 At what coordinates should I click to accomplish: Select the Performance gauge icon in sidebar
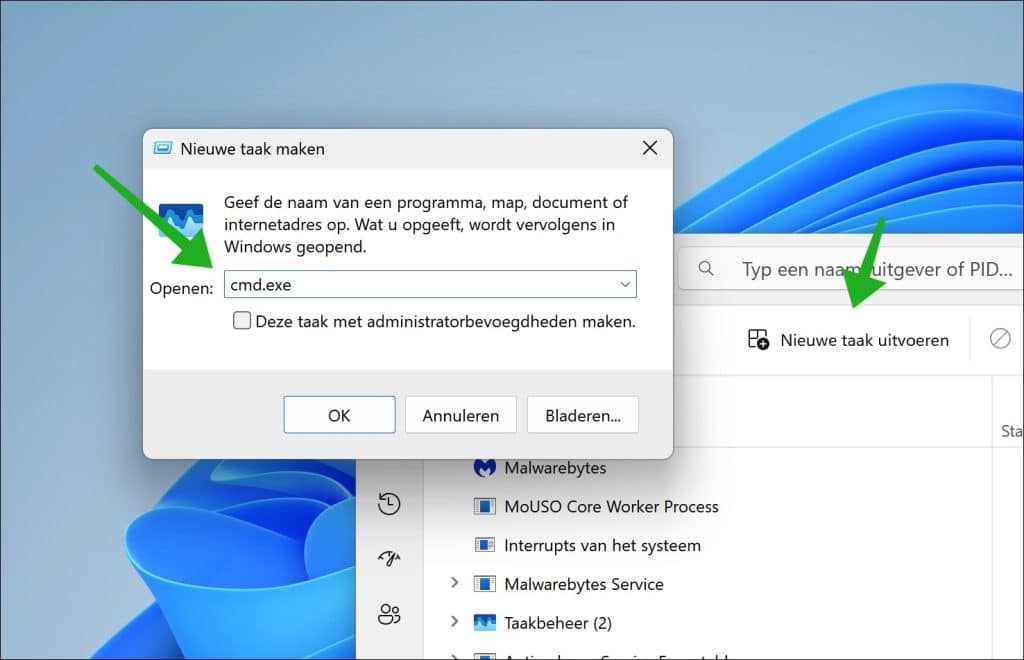click(390, 558)
